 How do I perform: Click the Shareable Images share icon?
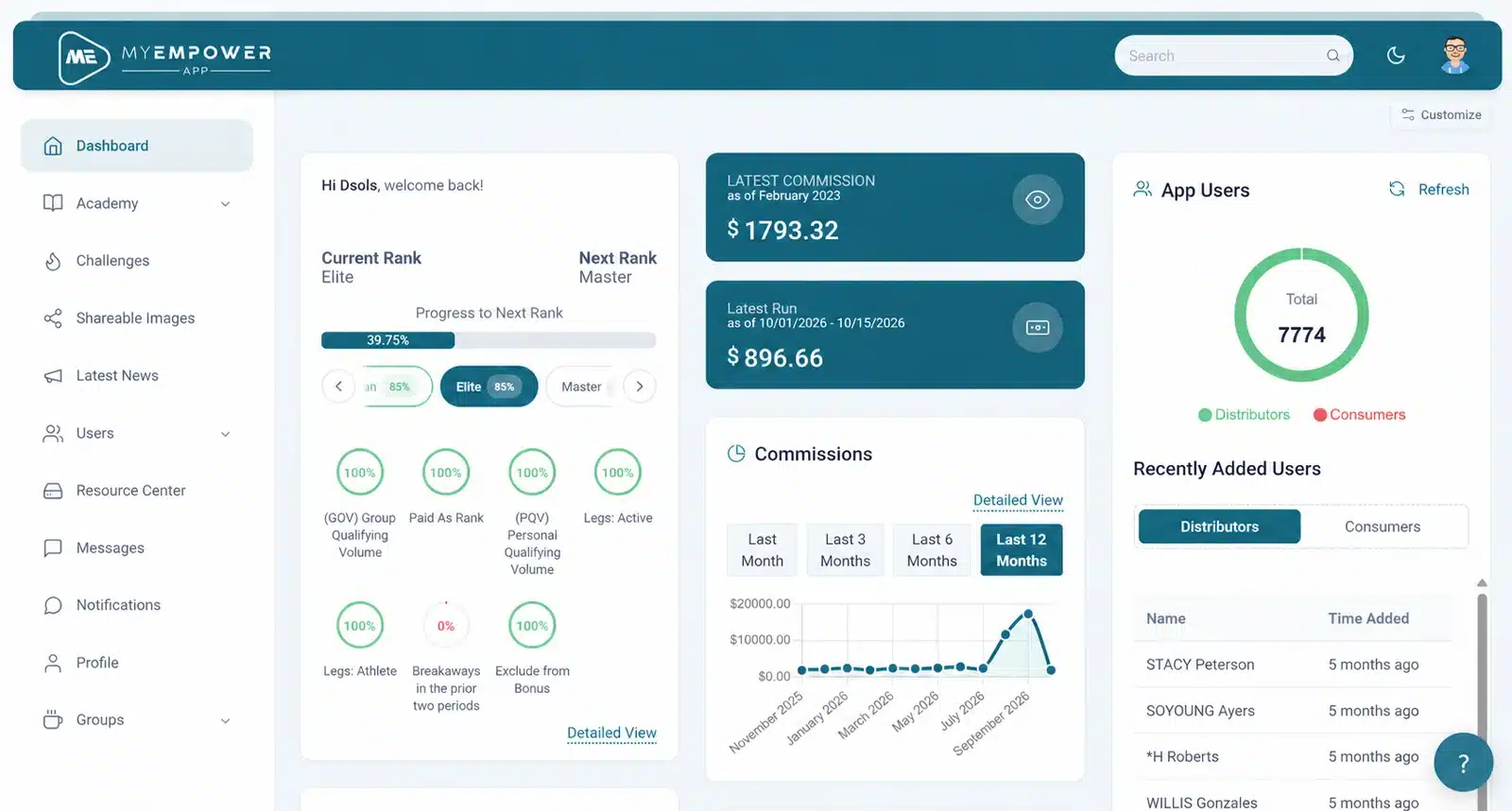pos(53,319)
